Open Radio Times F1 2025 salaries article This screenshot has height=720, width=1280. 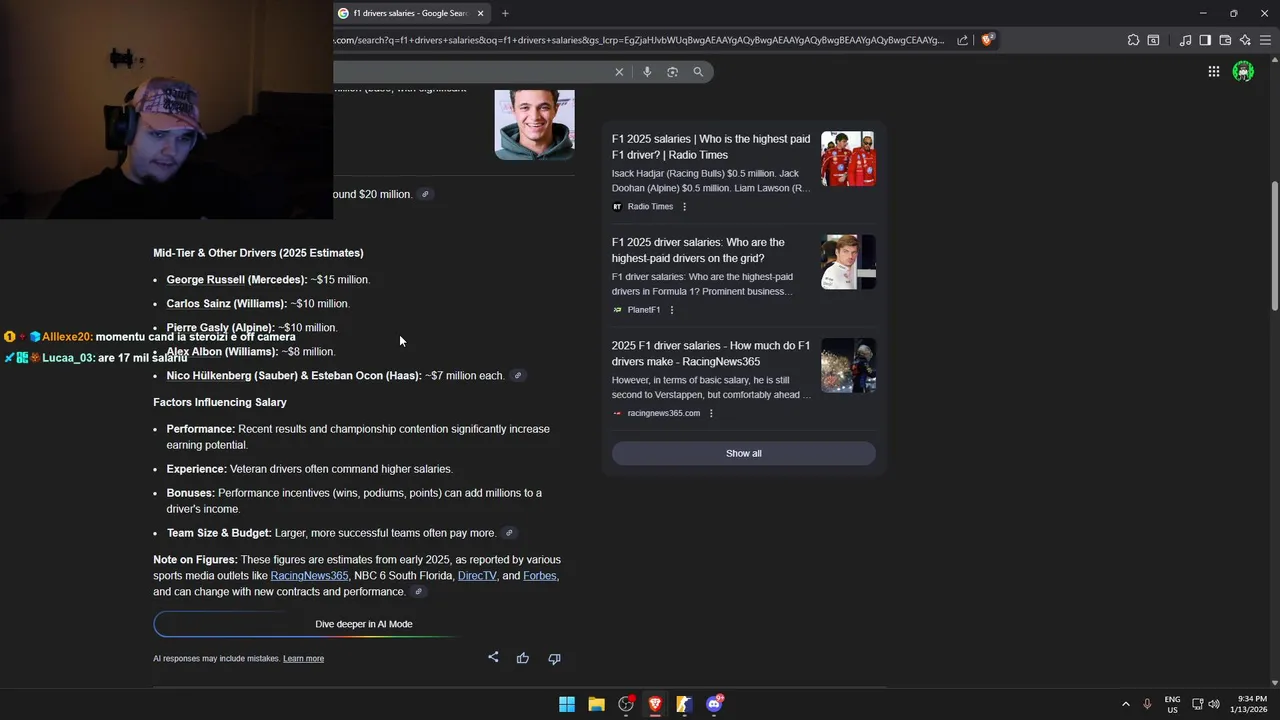coord(711,147)
